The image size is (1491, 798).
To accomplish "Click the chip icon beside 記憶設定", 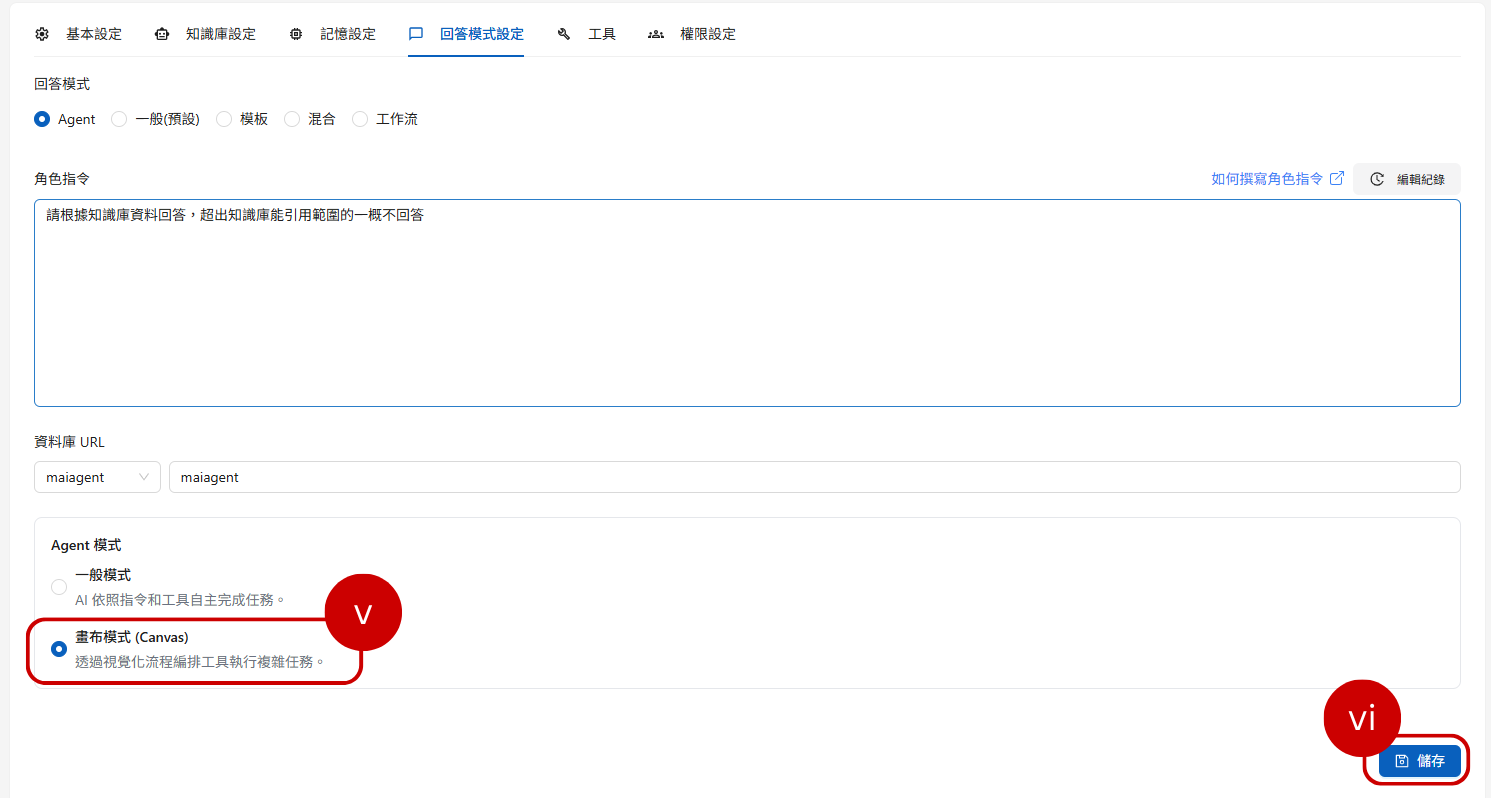I will pyautogui.click(x=296, y=34).
